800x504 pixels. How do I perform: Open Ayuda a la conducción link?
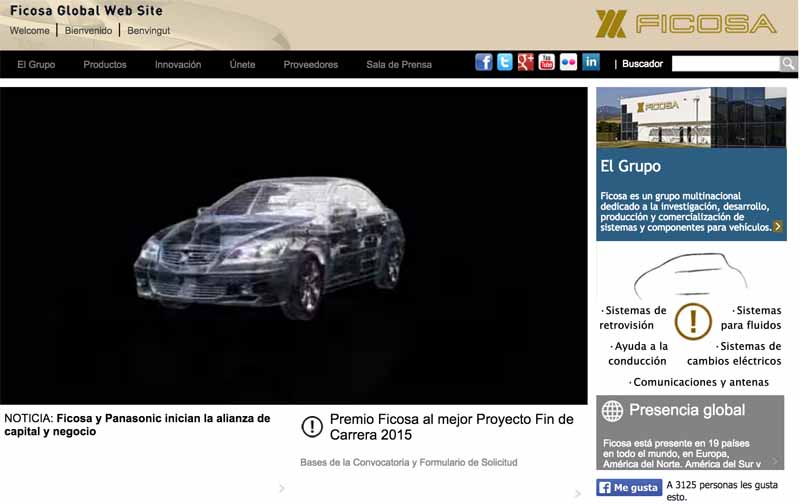coord(638,354)
